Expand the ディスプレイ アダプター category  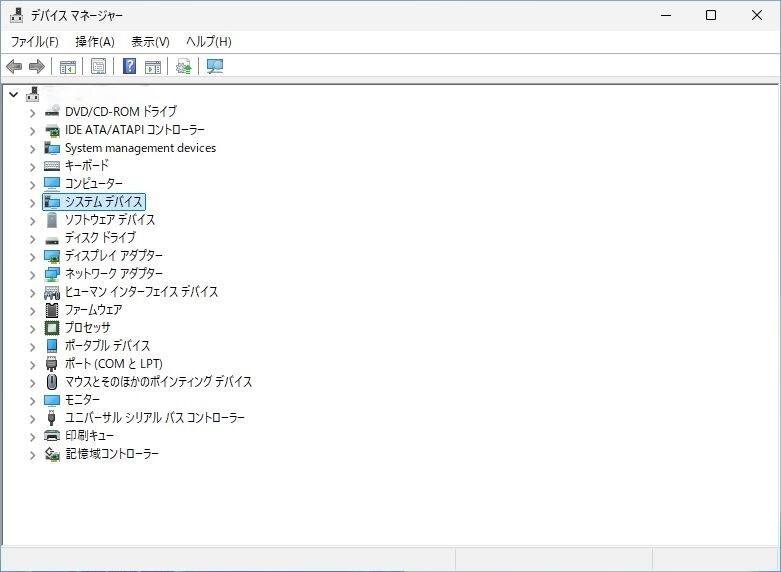point(32,257)
